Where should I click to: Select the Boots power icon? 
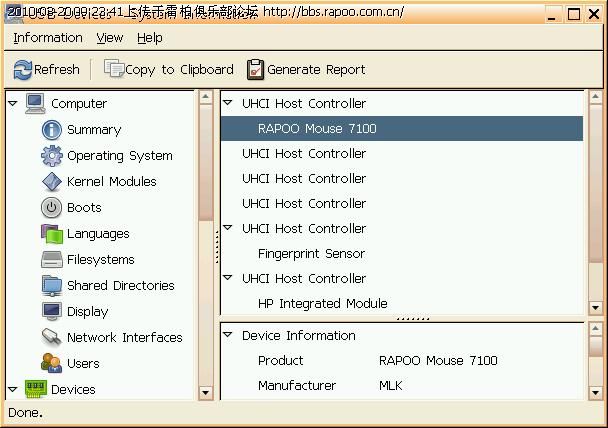pos(51,207)
